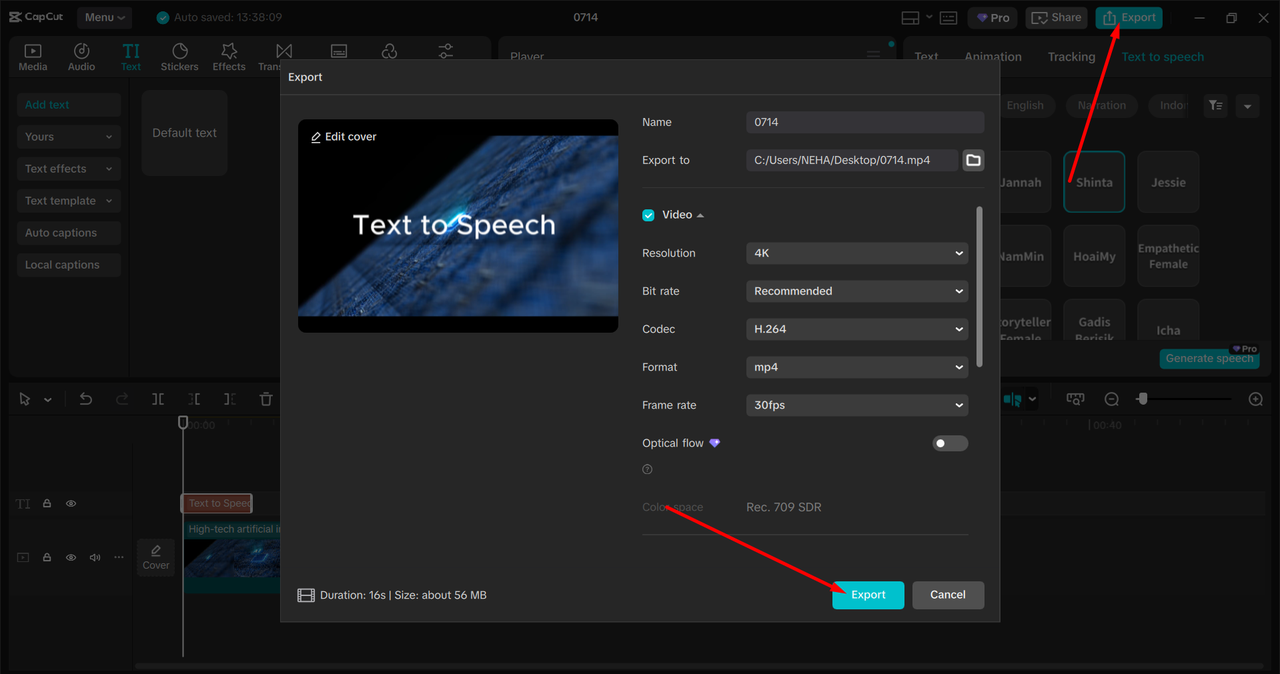Turn on the Optical flow switch
The width and height of the screenshot is (1280, 674).
950,443
